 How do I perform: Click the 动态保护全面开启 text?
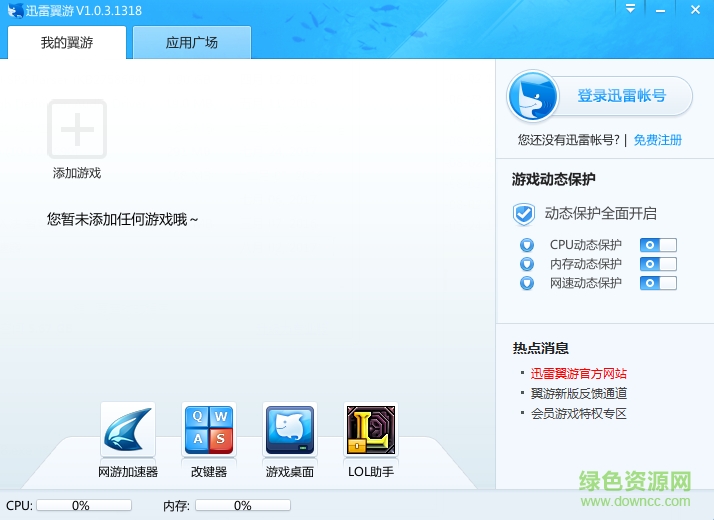(601, 213)
